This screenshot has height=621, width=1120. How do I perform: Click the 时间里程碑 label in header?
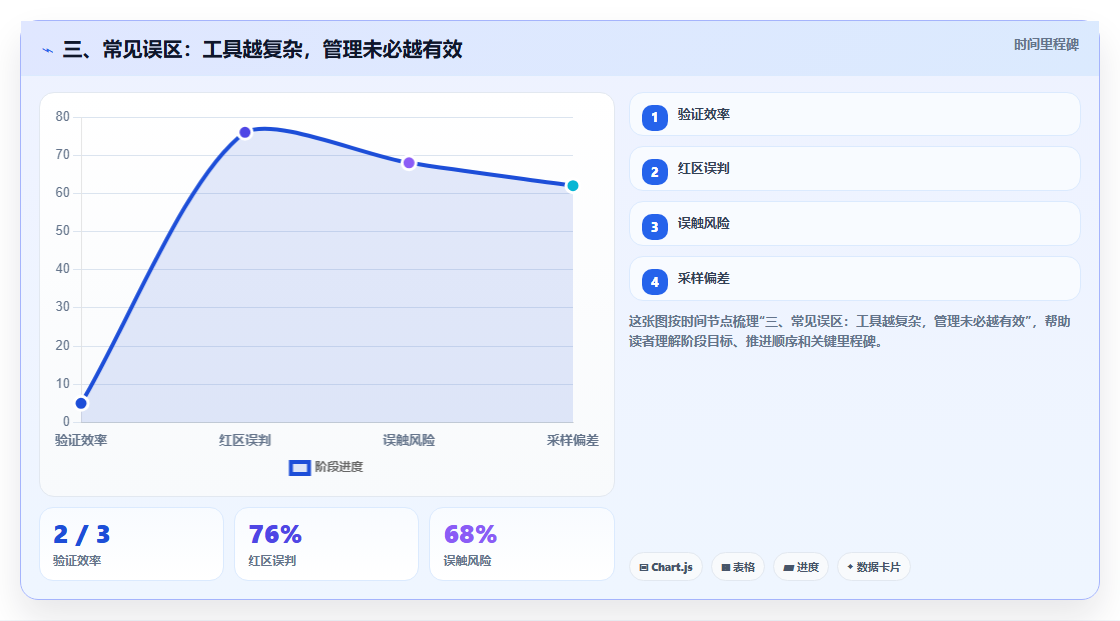click(1046, 45)
